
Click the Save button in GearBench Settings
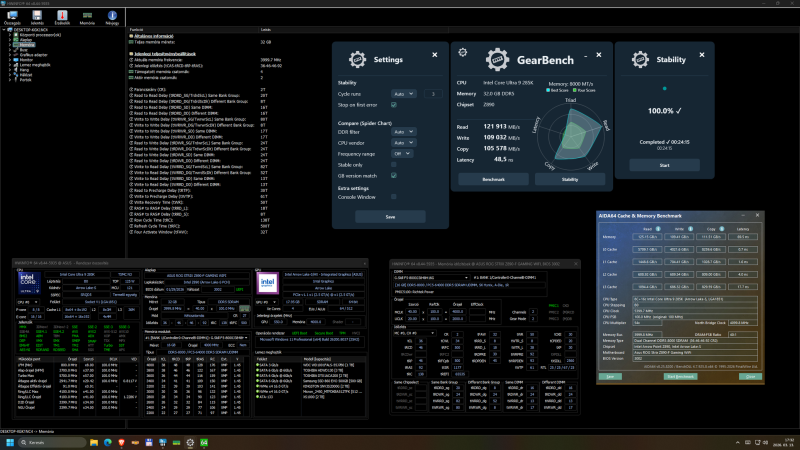tap(390, 217)
